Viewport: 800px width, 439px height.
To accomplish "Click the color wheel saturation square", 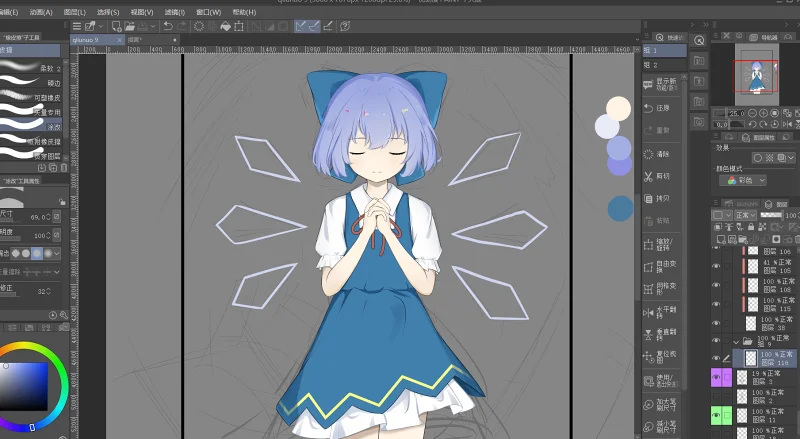I will click(23, 386).
